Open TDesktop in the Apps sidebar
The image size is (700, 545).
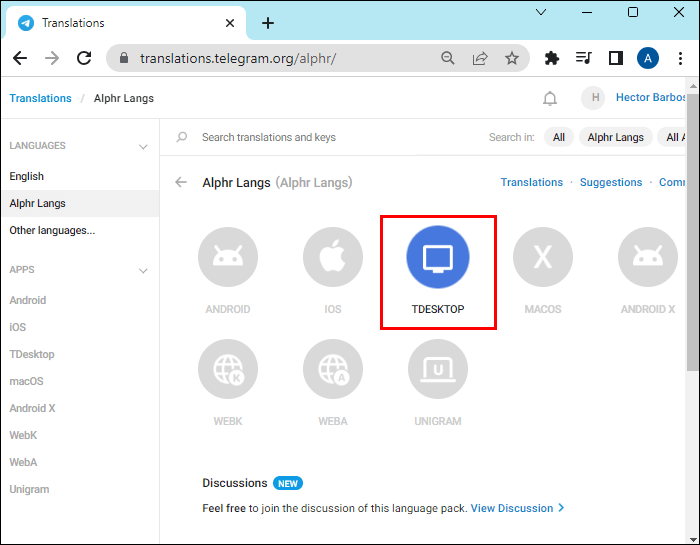coord(32,354)
